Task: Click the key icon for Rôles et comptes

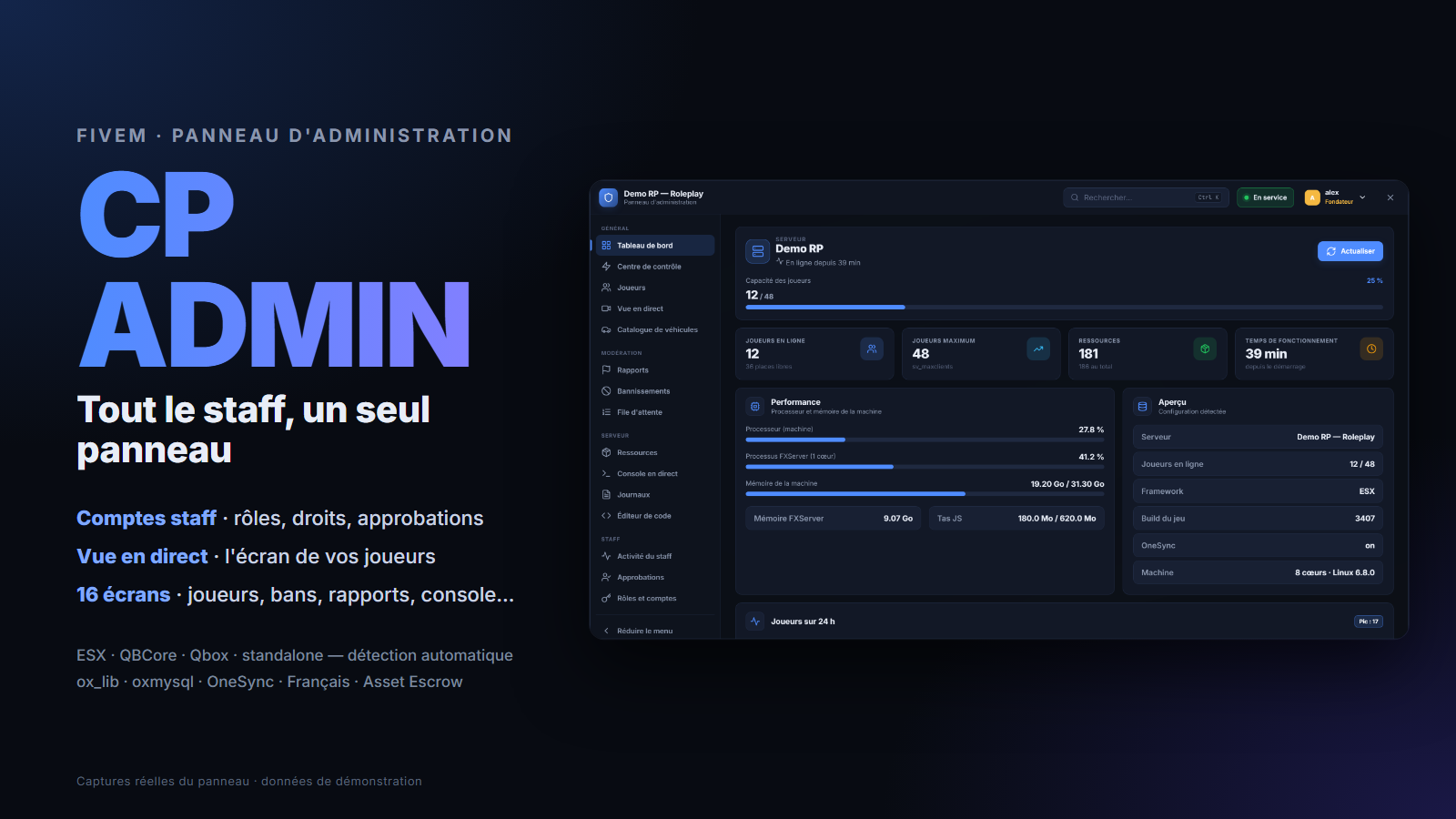Action: [x=606, y=599]
